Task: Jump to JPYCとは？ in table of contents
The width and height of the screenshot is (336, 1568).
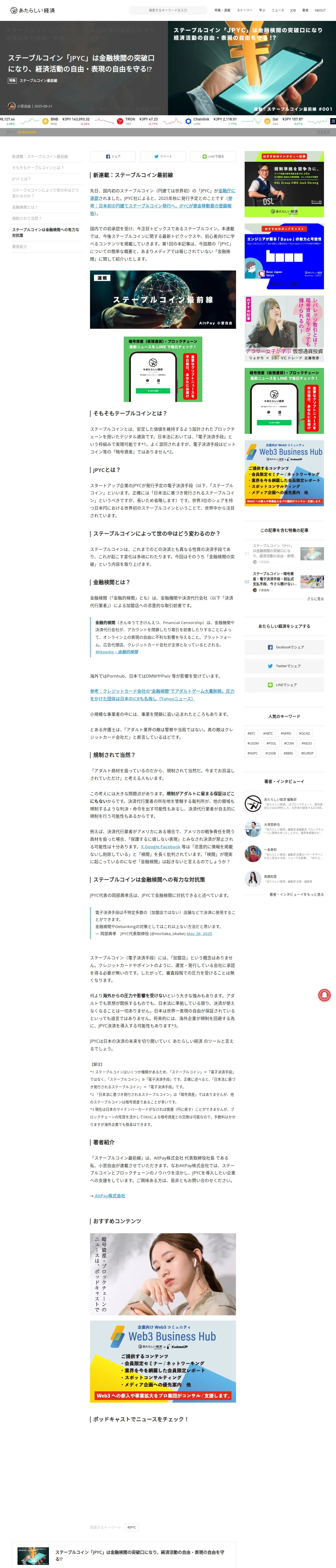Action: [x=22, y=179]
